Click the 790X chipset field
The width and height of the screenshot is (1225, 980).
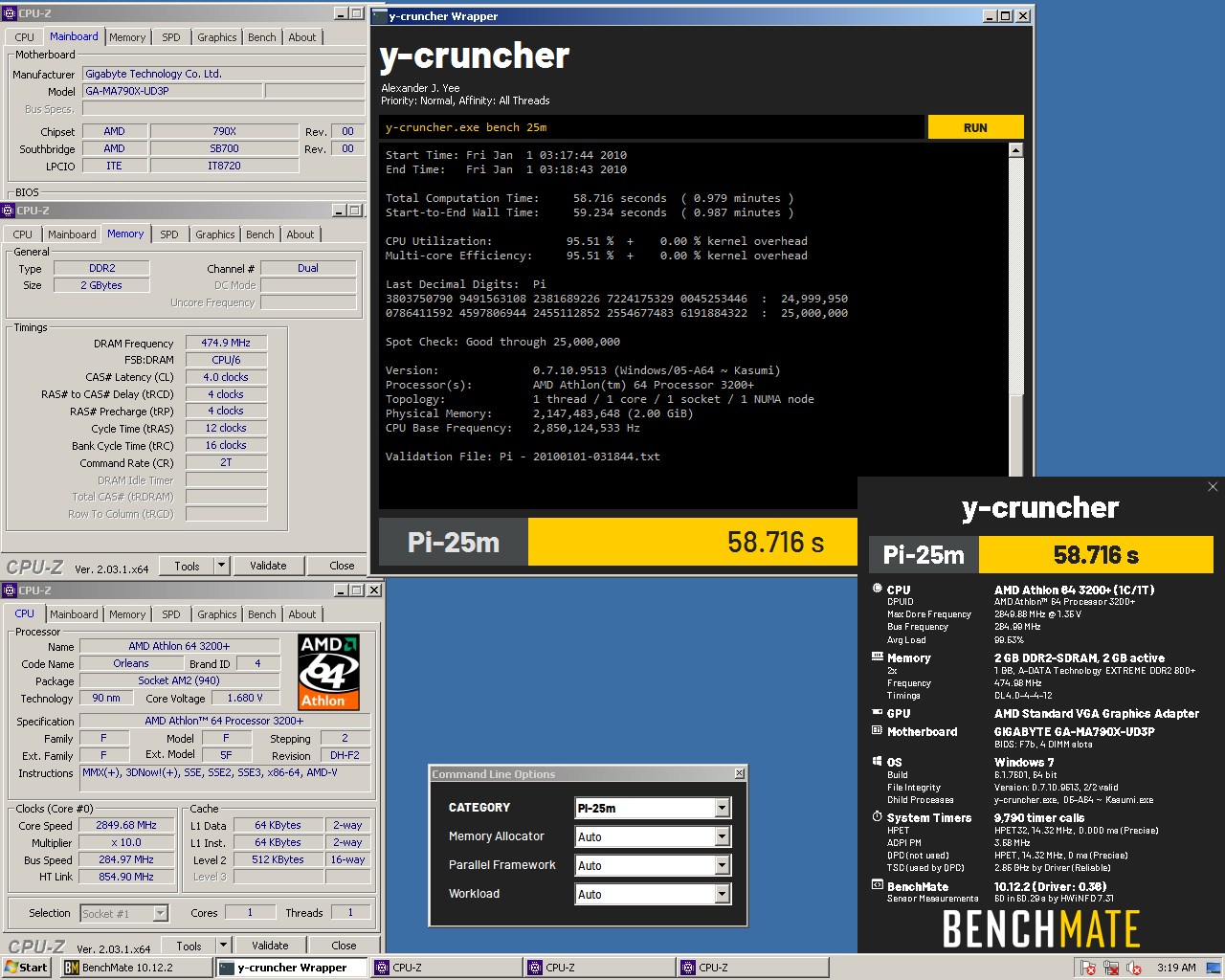click(x=224, y=131)
